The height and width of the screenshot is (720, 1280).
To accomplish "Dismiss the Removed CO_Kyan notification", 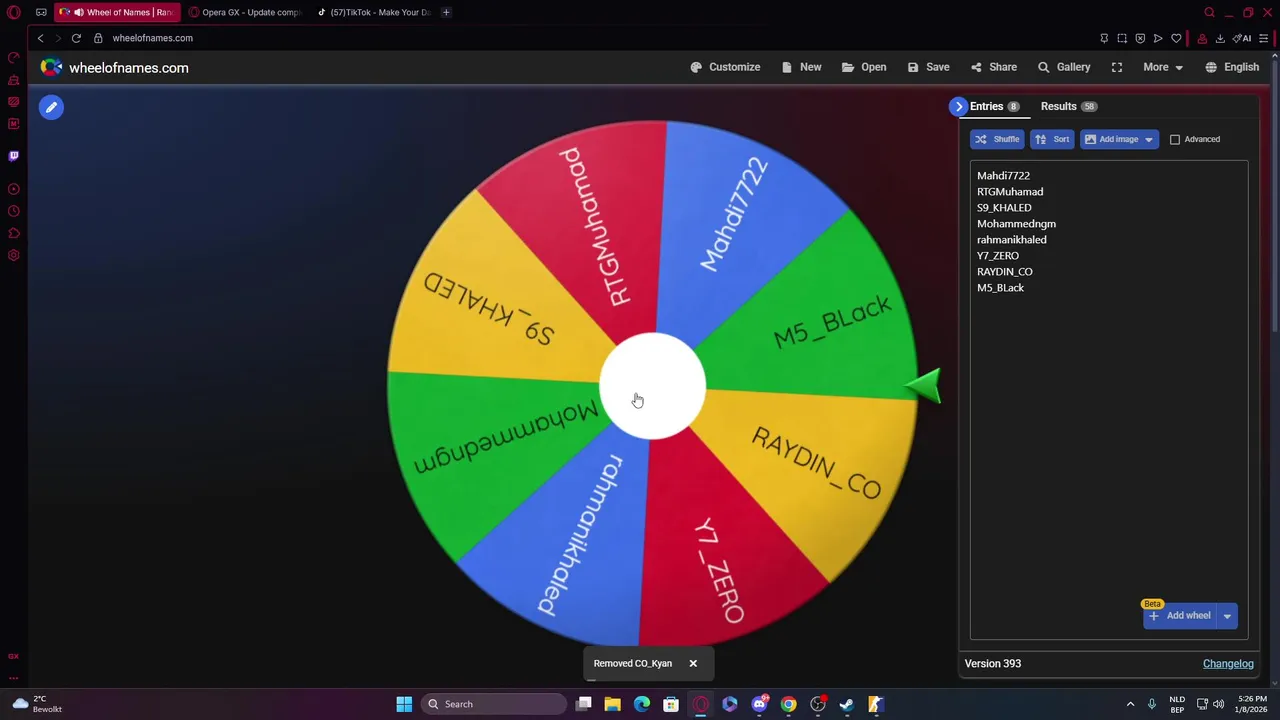I will [x=692, y=663].
